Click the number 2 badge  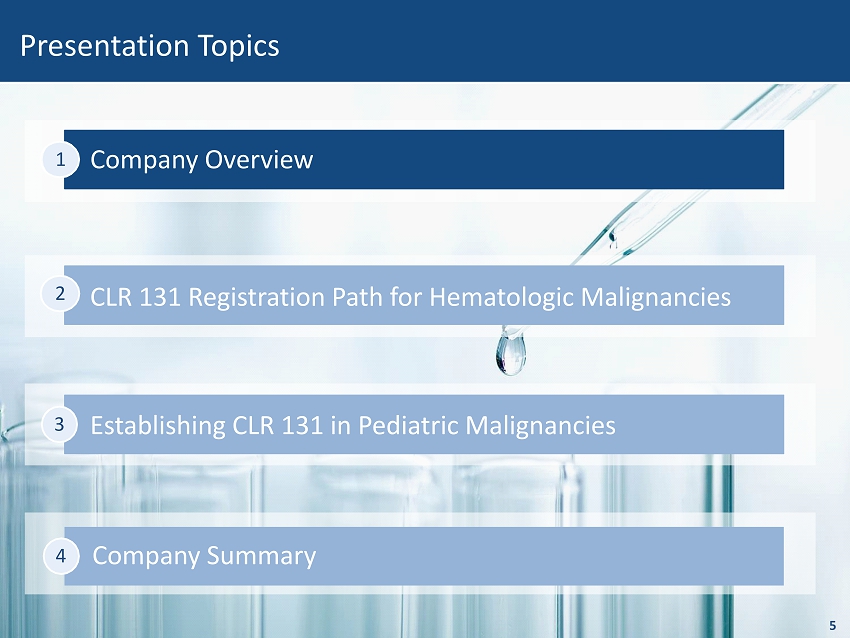tap(61, 295)
